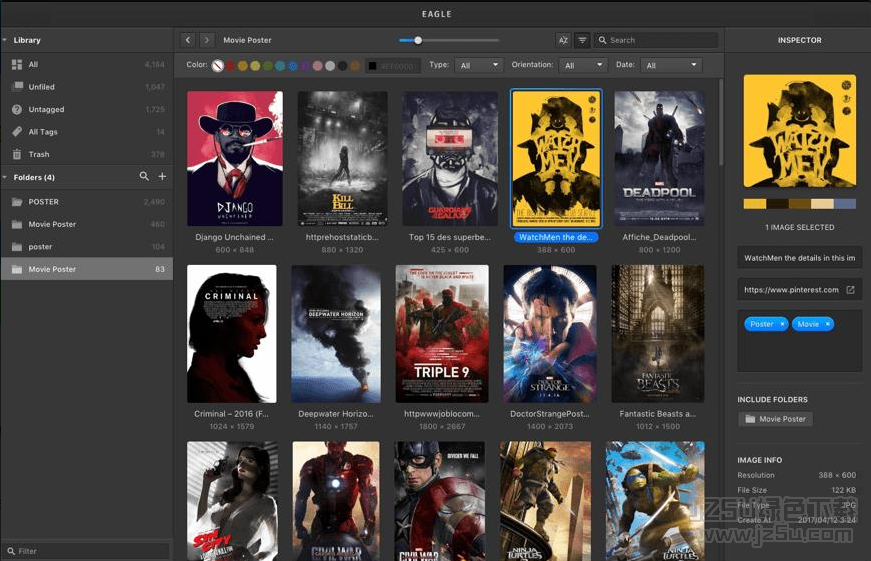Open the Date filter dropdown
871x561 pixels.
[x=671, y=65]
